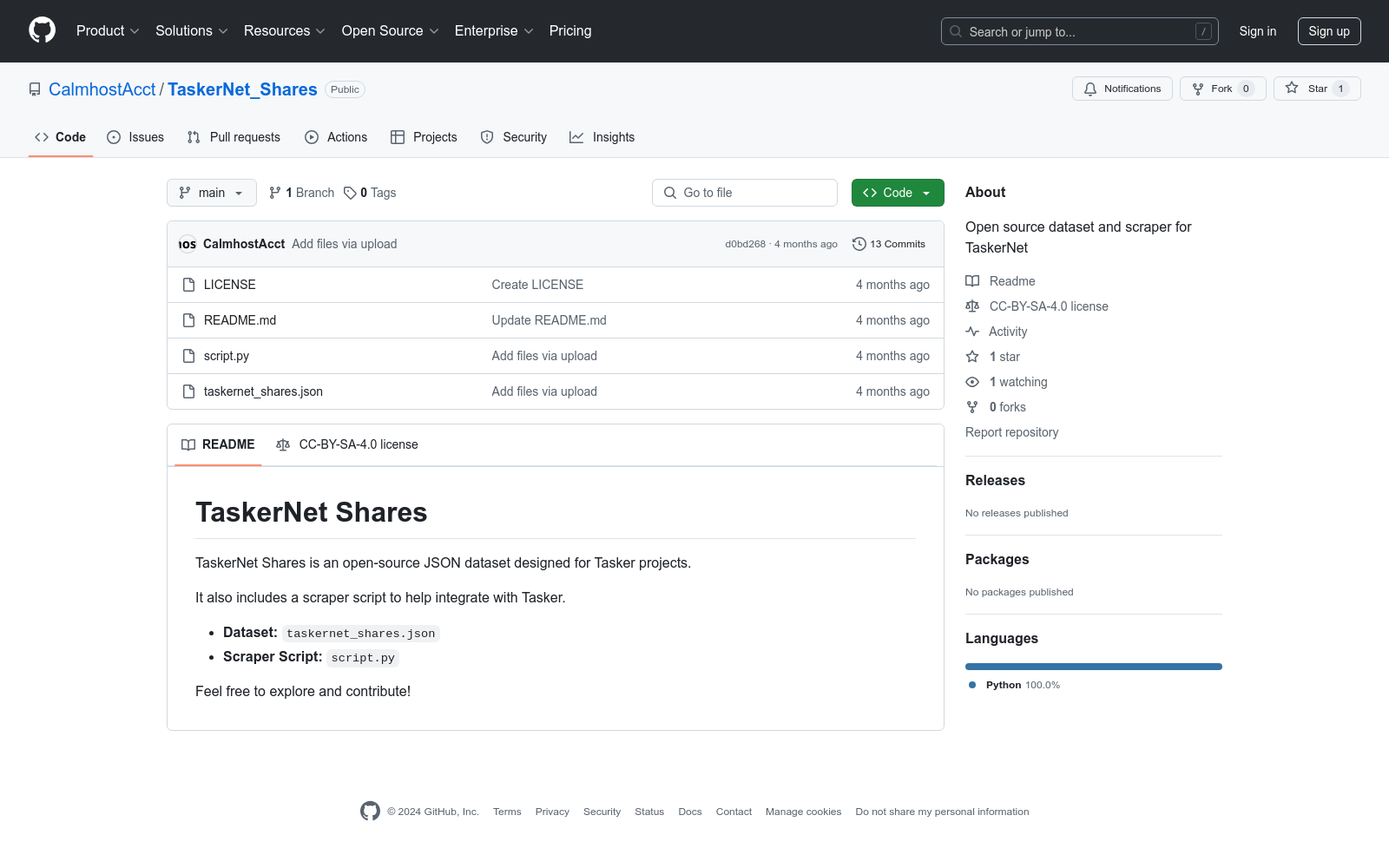Click the 1 watching link in About
Image resolution: width=1389 pixels, height=868 pixels.
click(x=1006, y=382)
